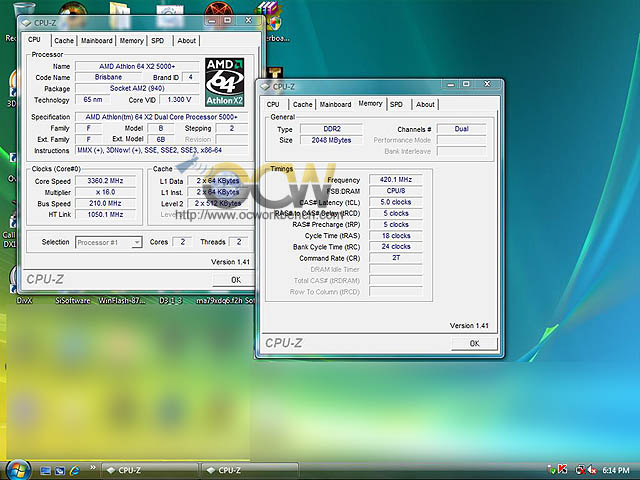The width and height of the screenshot is (640, 480).
Task: Open About tab in left CPU-Z window
Action: click(x=187, y=40)
